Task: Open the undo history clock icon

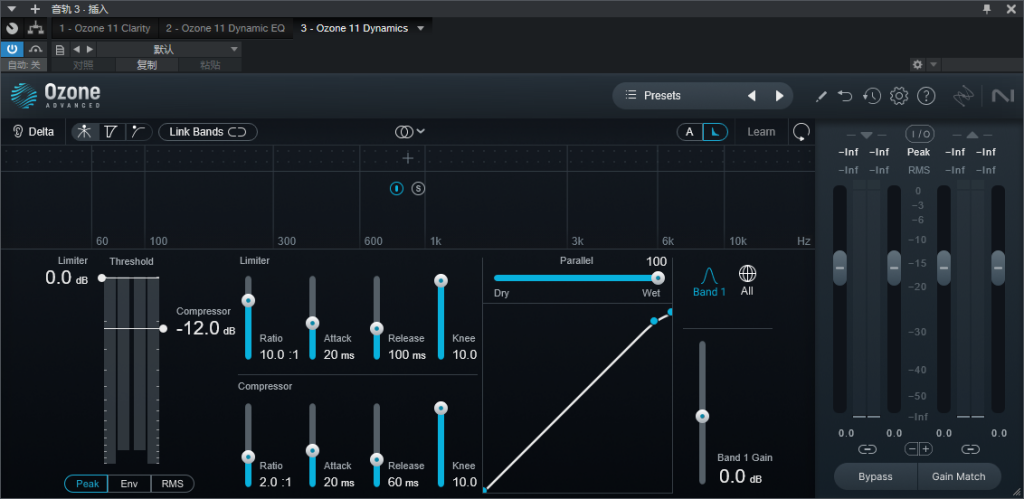Action: click(x=872, y=96)
